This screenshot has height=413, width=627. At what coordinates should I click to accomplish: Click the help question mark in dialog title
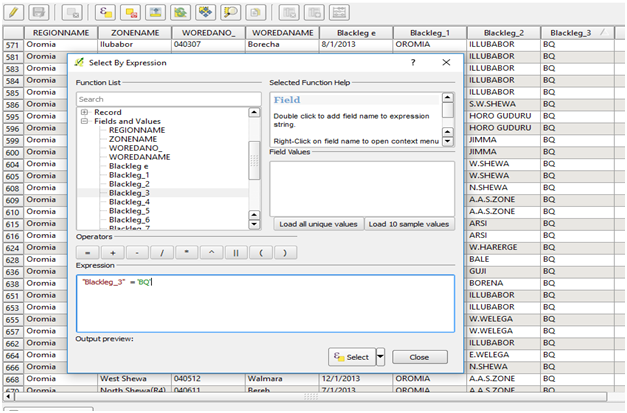click(x=413, y=62)
